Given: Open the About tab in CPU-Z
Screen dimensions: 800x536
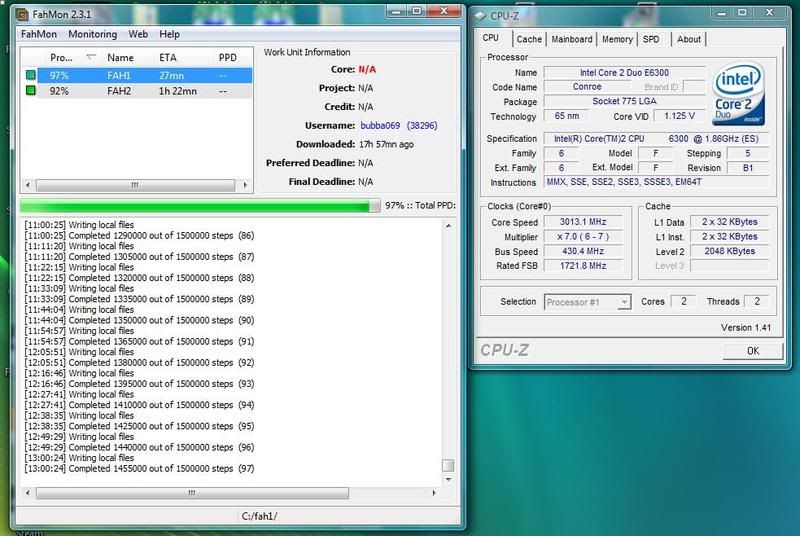Looking at the screenshot, I should point(689,39).
